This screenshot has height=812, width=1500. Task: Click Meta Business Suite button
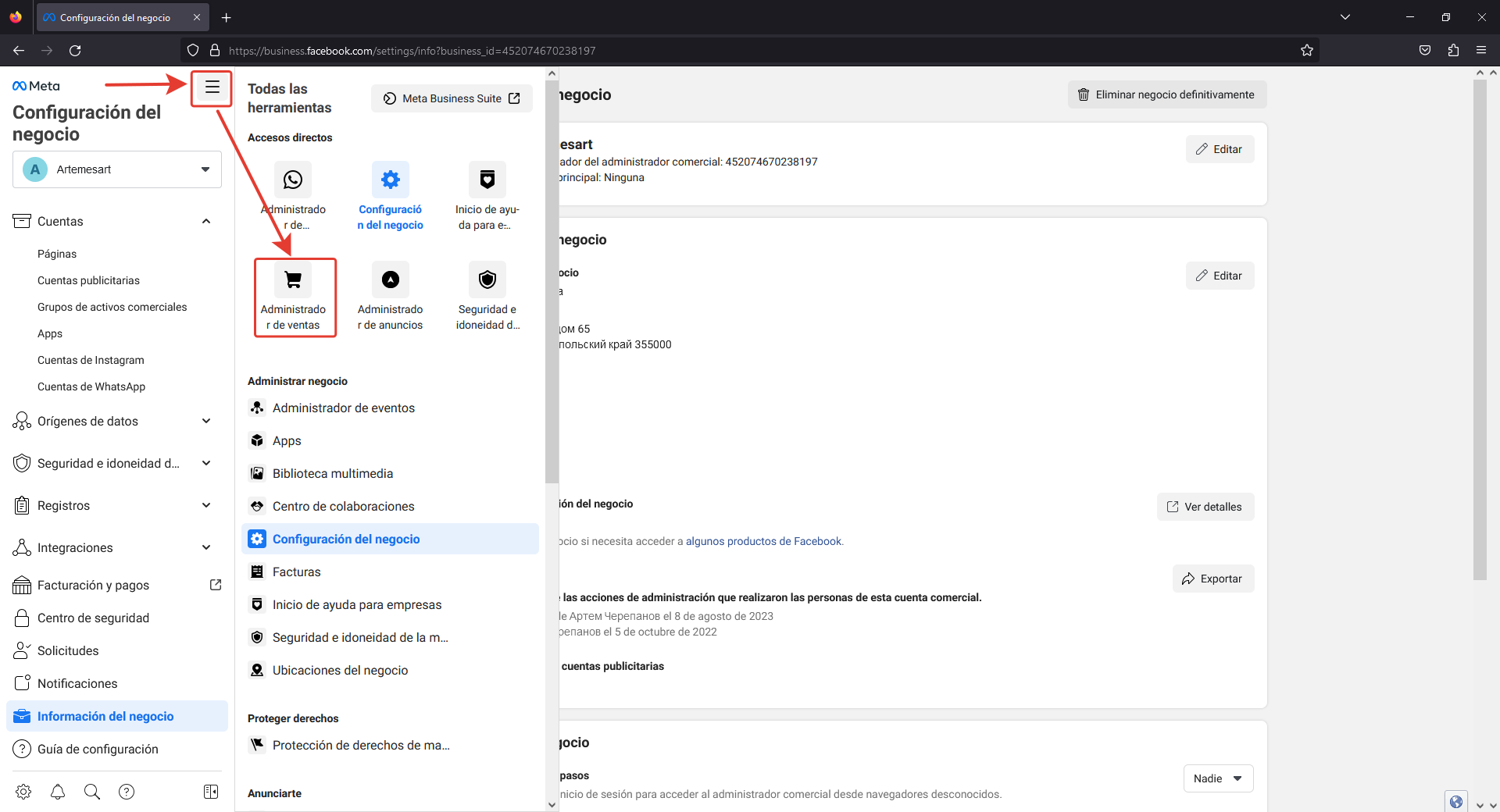pyautogui.click(x=452, y=98)
